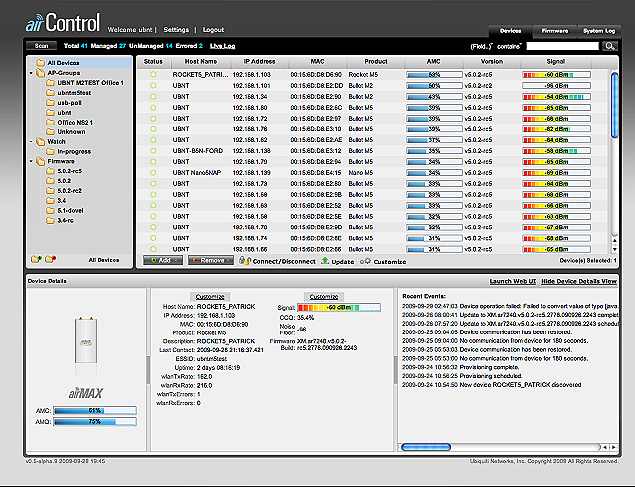
Task: Open the Unknown group folder
Action: pos(66,132)
